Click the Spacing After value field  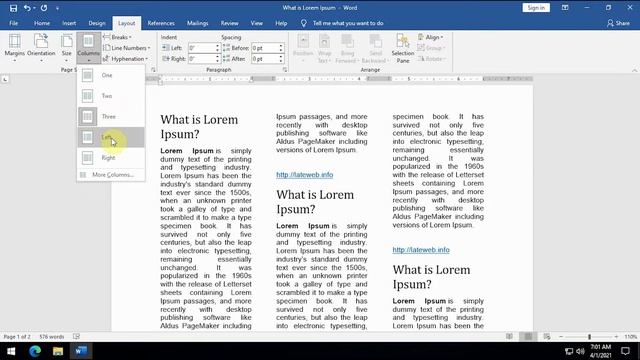pyautogui.click(x=265, y=59)
